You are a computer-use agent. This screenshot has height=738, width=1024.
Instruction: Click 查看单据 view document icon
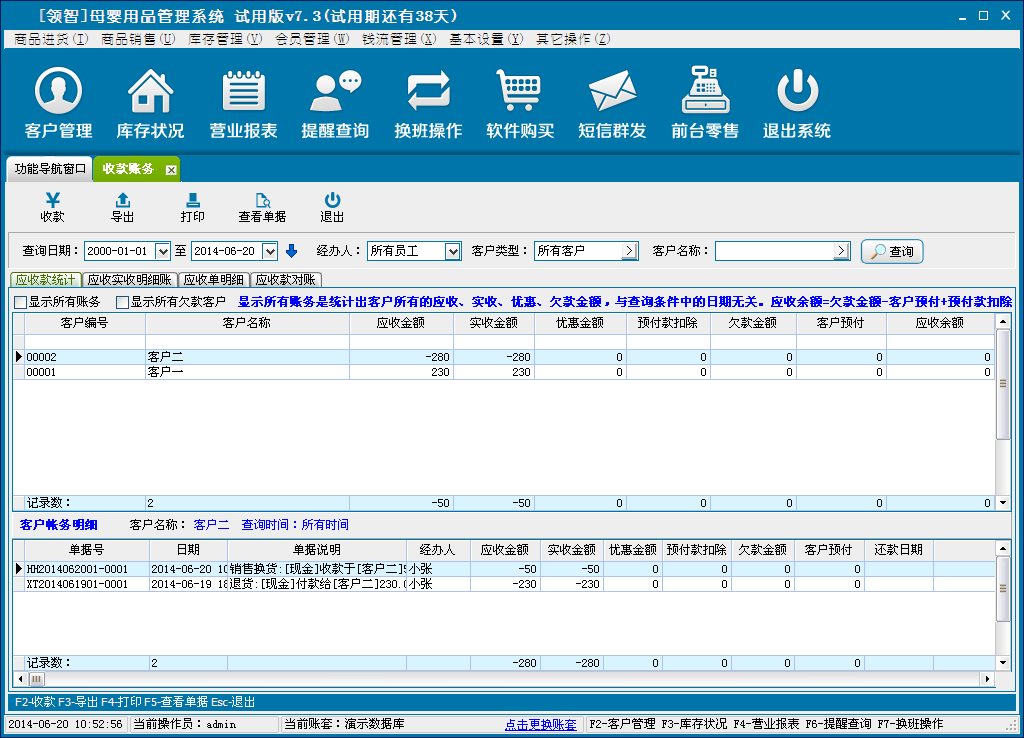coord(262,207)
